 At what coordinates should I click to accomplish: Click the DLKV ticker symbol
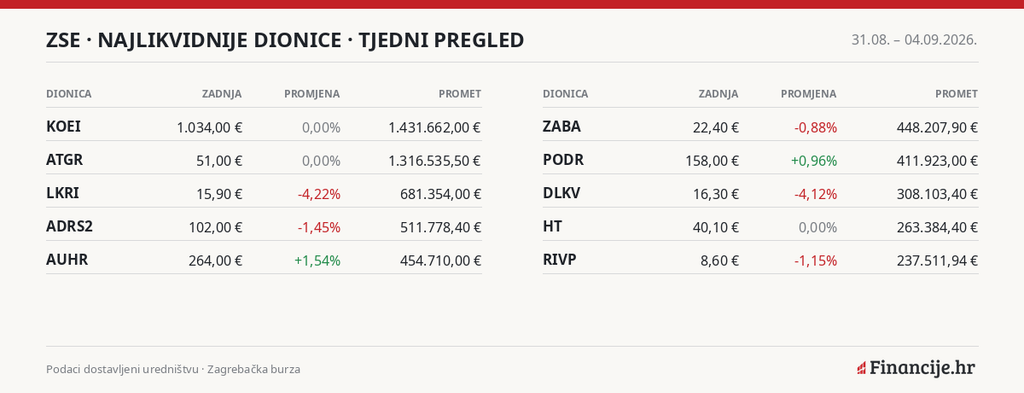(x=562, y=193)
